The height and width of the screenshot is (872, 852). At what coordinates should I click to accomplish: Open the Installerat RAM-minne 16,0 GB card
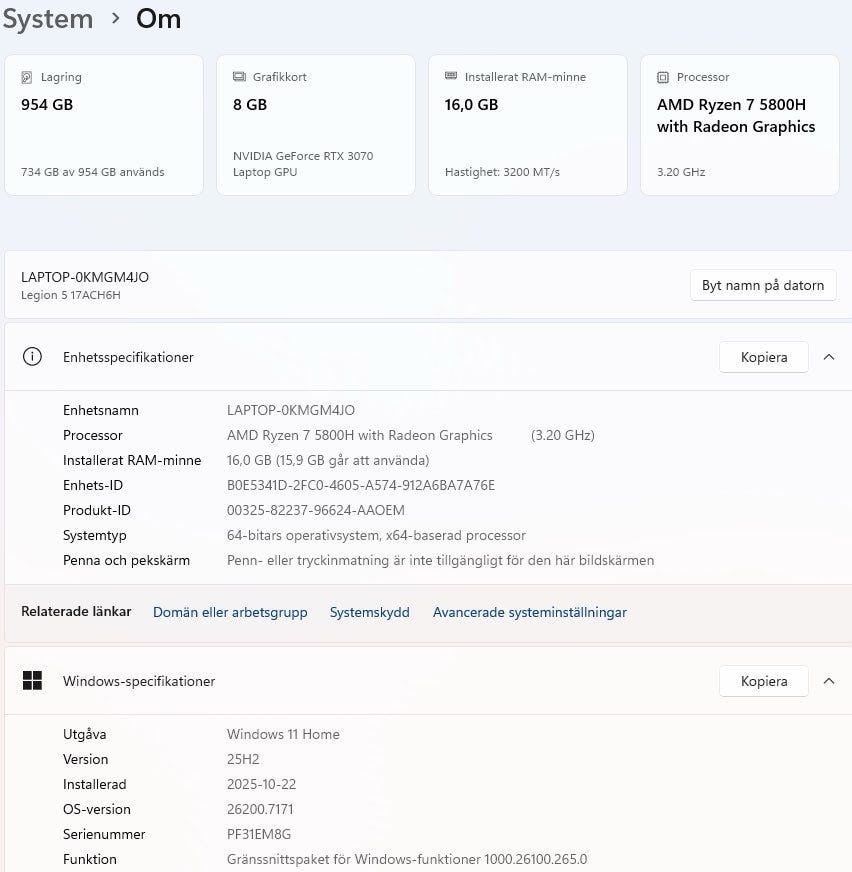(527, 125)
